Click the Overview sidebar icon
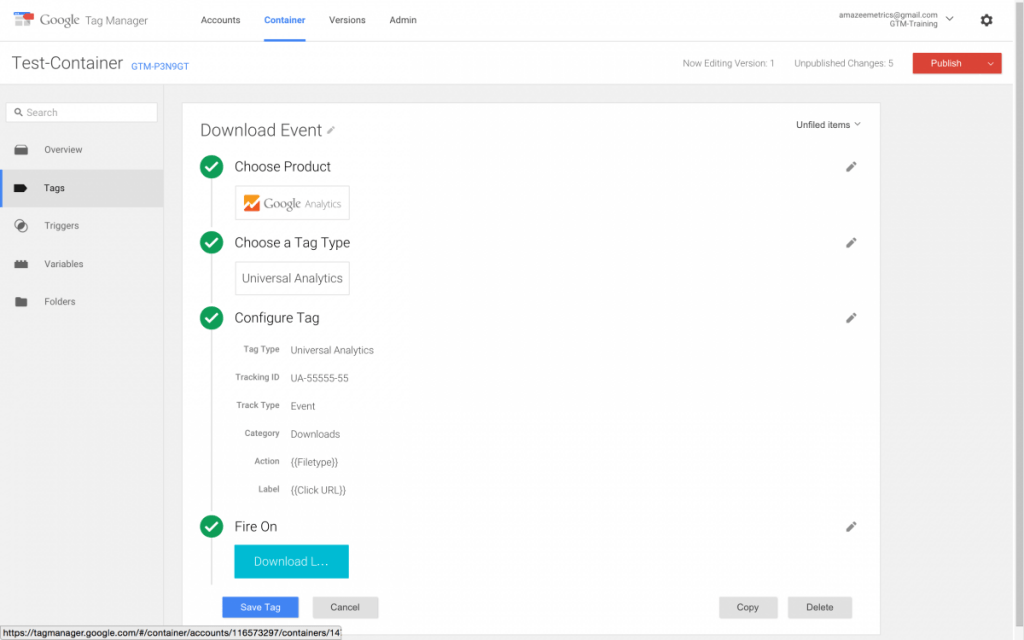The width and height of the screenshot is (1024, 640). [21, 150]
